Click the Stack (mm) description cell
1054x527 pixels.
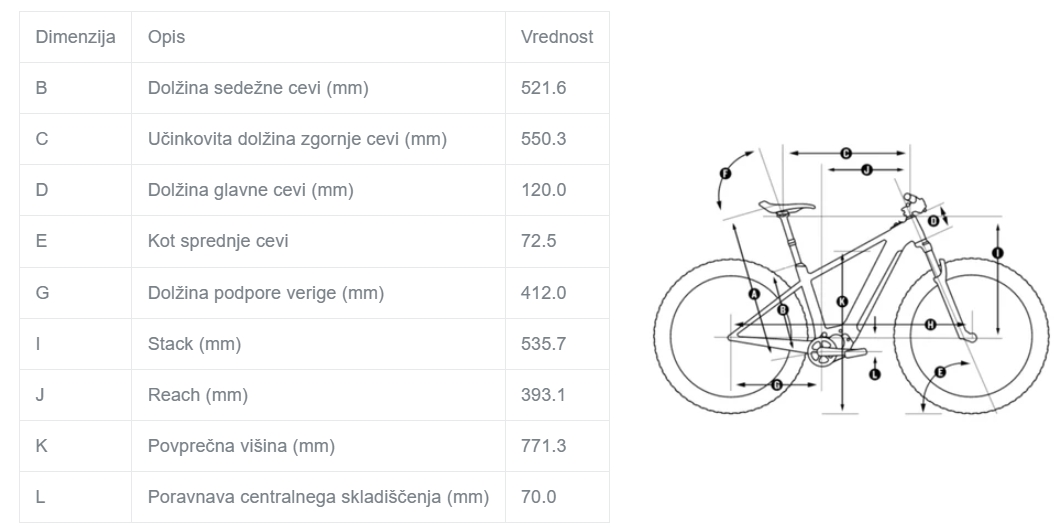tap(195, 344)
